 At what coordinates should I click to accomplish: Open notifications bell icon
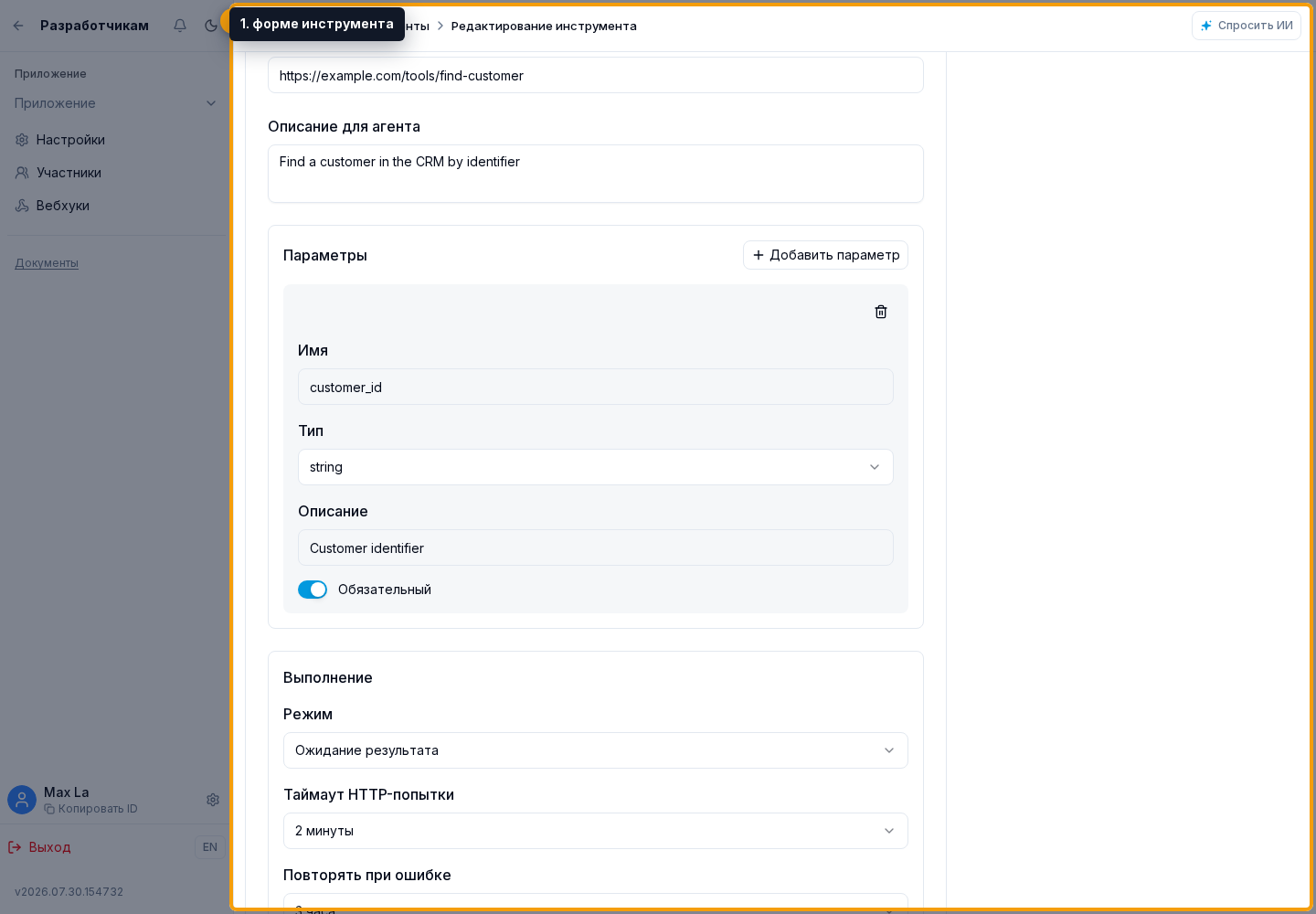(x=180, y=26)
